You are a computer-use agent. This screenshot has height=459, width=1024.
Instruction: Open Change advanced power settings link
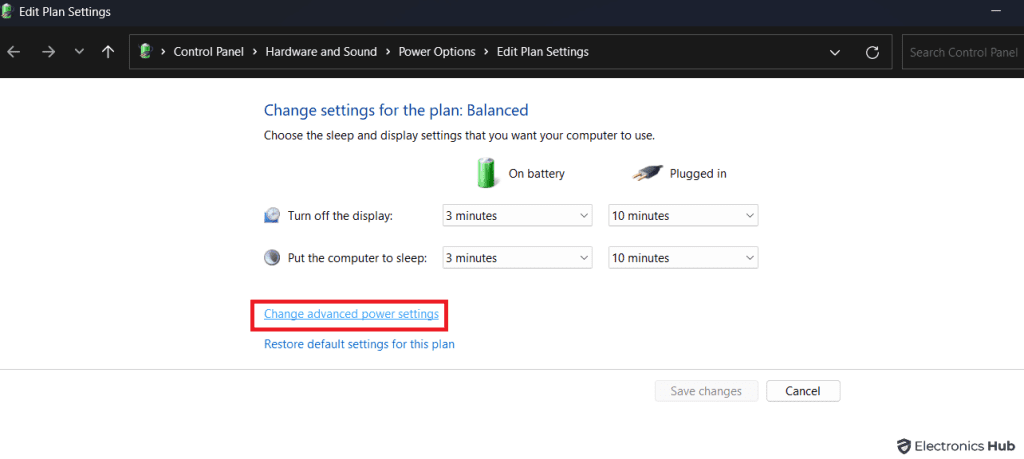[351, 314]
